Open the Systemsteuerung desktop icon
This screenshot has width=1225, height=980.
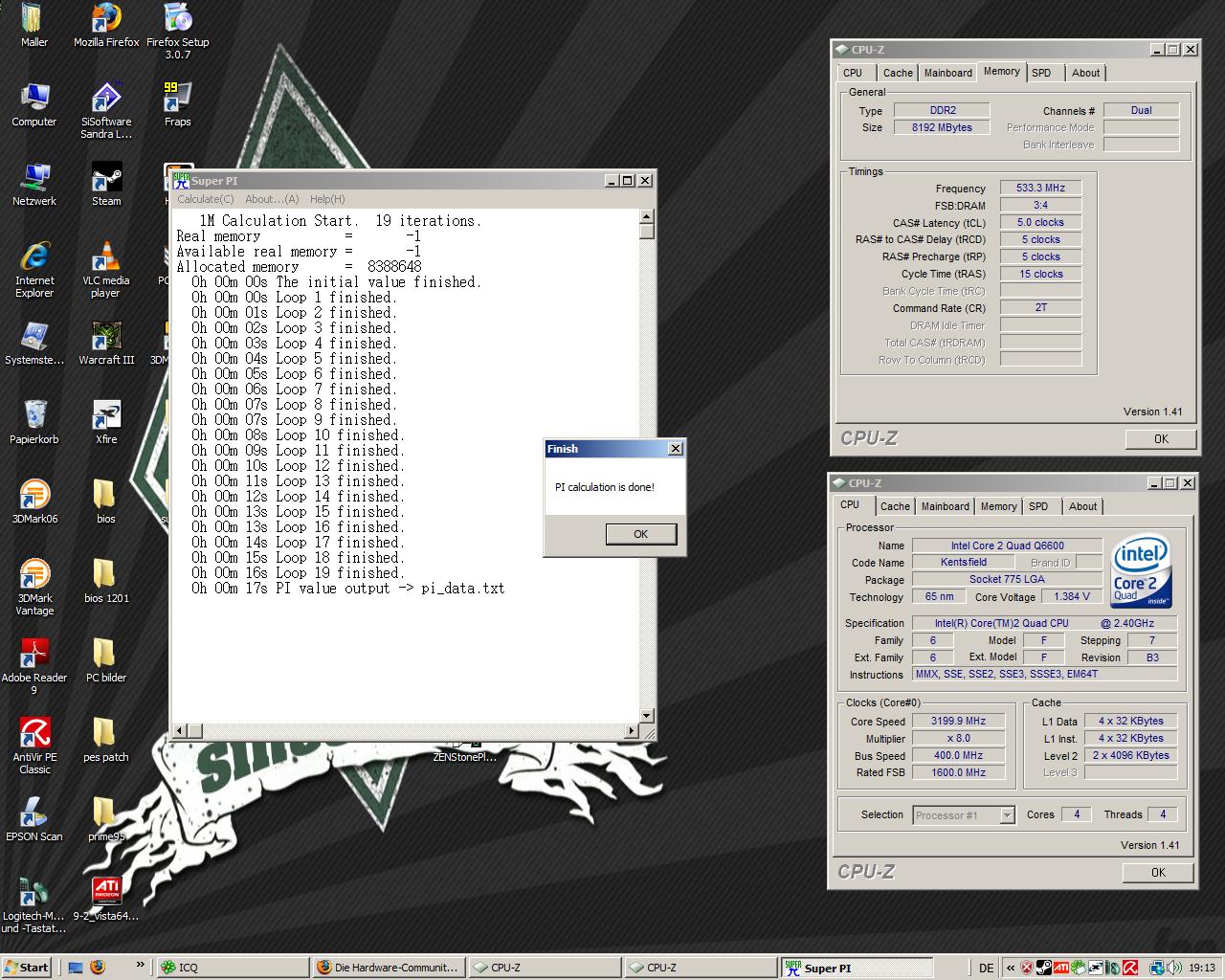tap(34, 344)
